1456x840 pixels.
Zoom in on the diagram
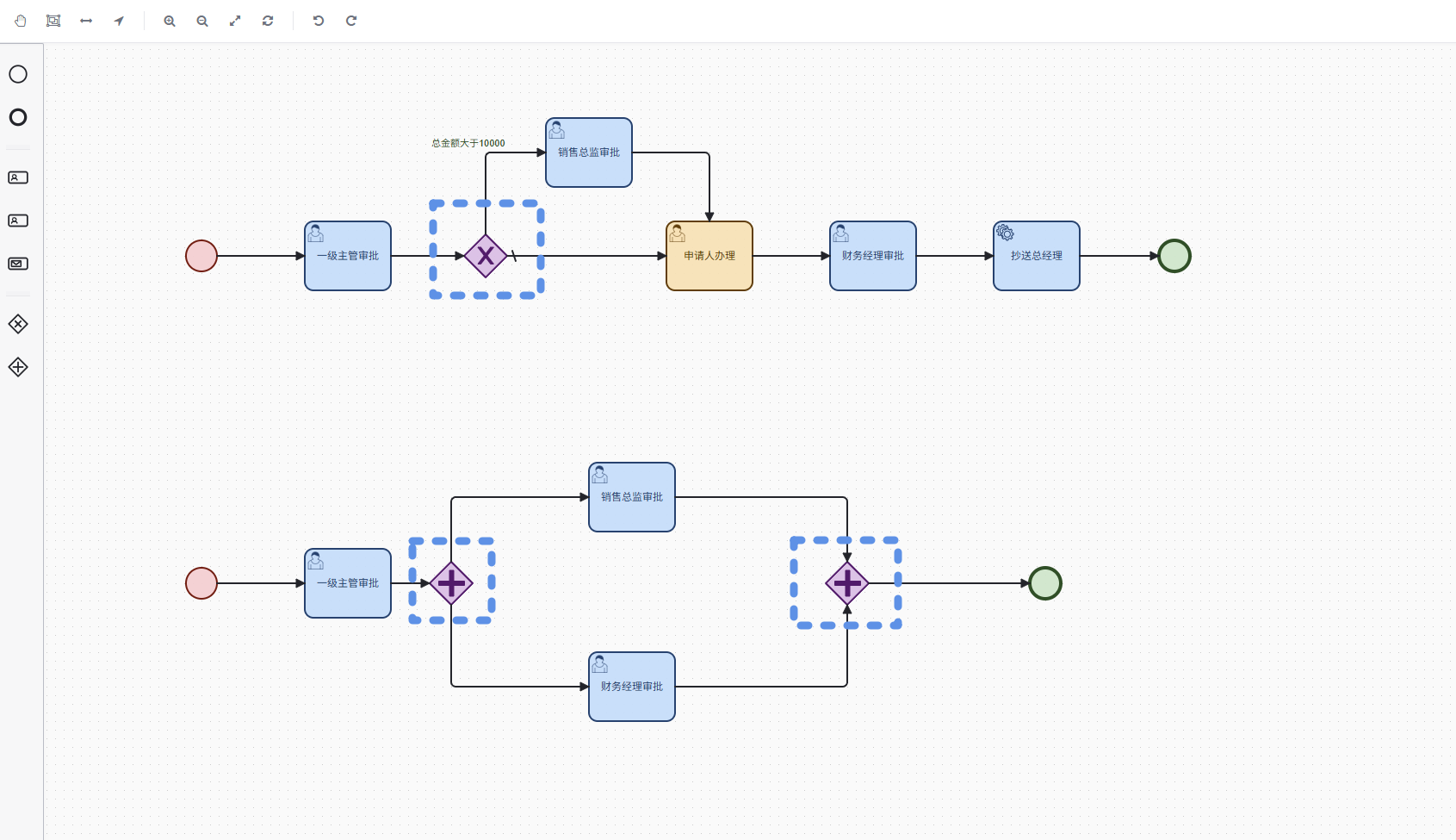(170, 21)
